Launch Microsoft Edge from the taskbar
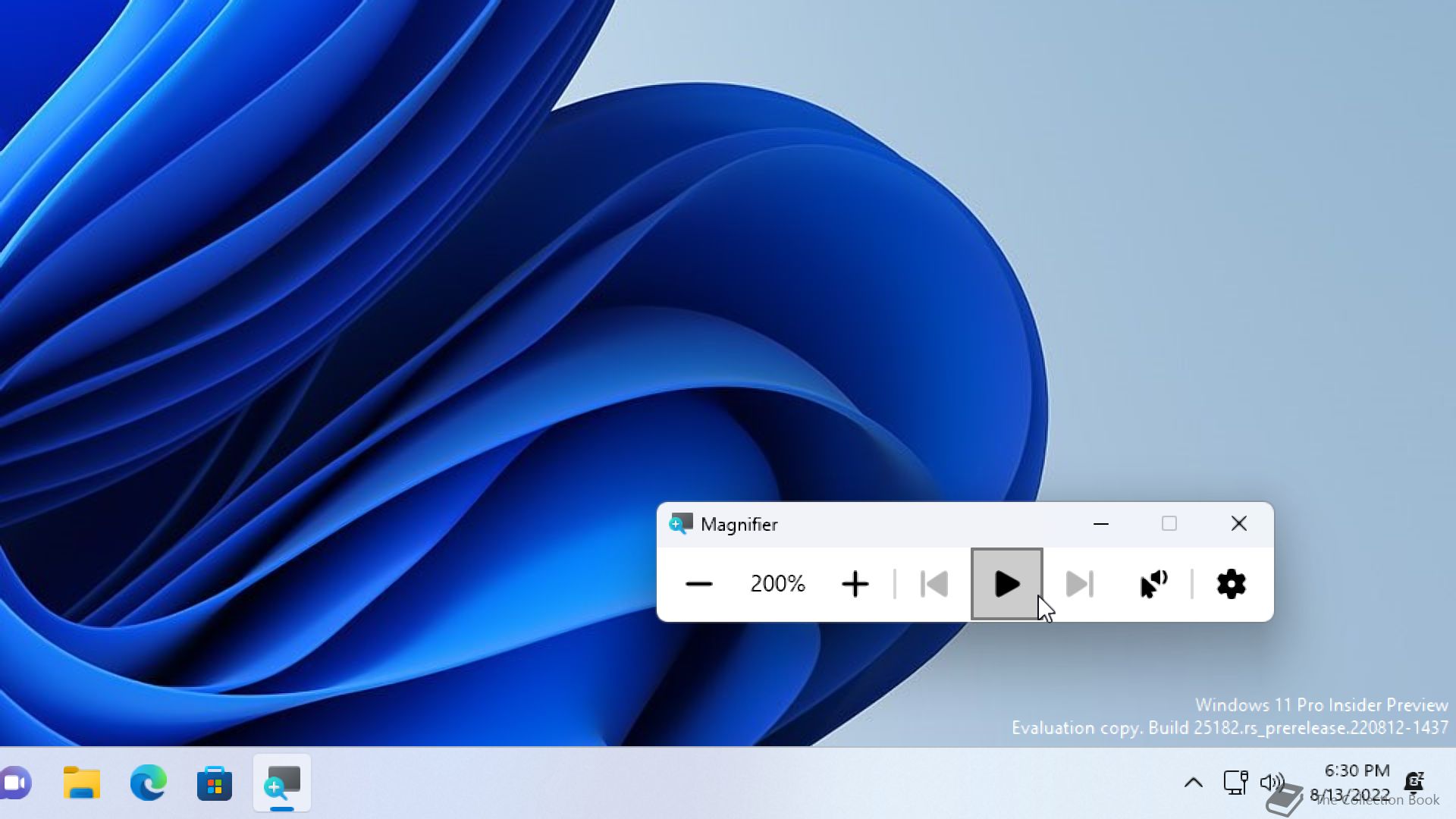This screenshot has width=1456, height=819. 149,783
